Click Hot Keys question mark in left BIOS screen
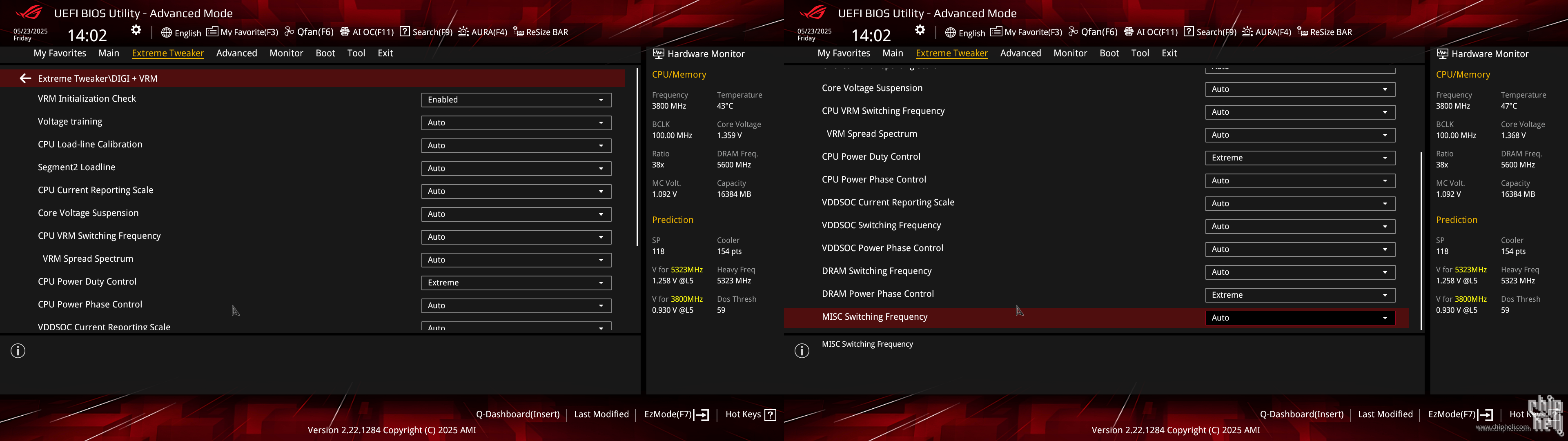This screenshot has height=441, width=1568. 771,415
